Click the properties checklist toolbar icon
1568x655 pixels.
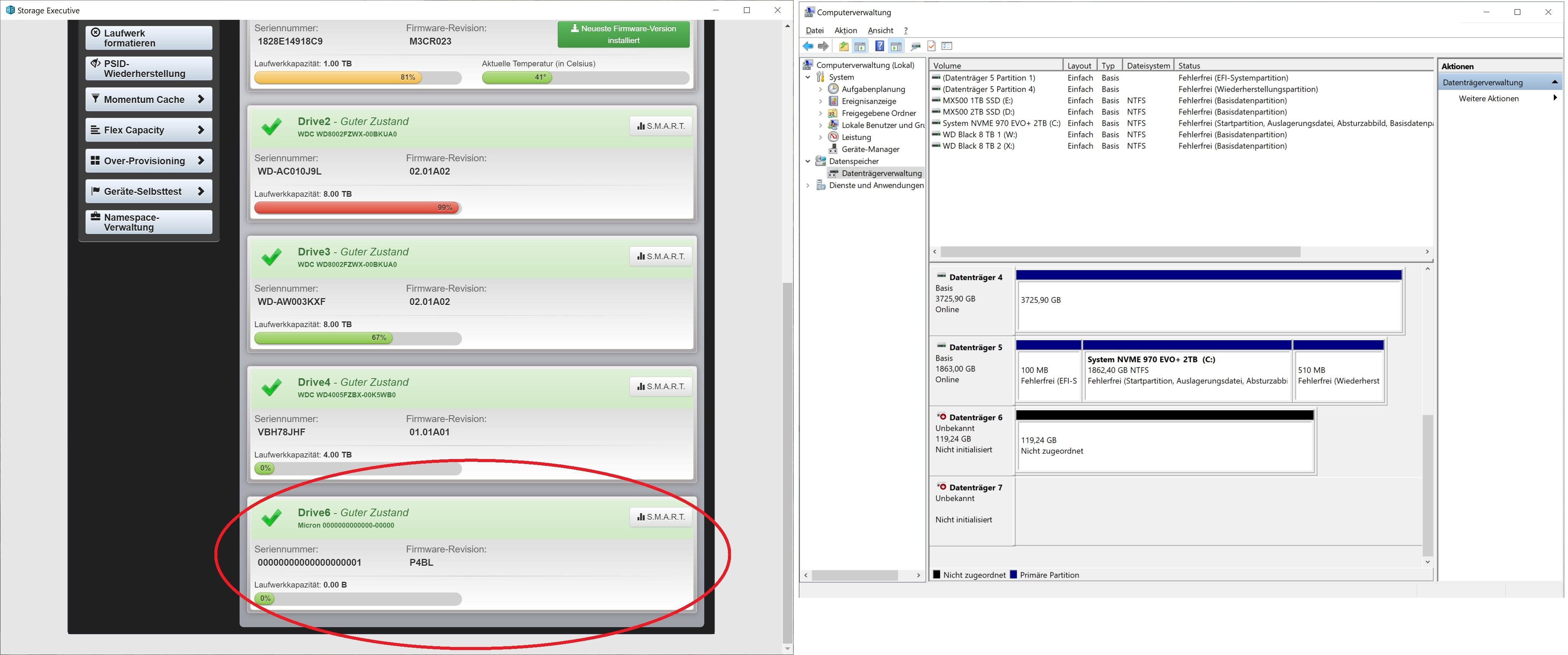tap(947, 46)
